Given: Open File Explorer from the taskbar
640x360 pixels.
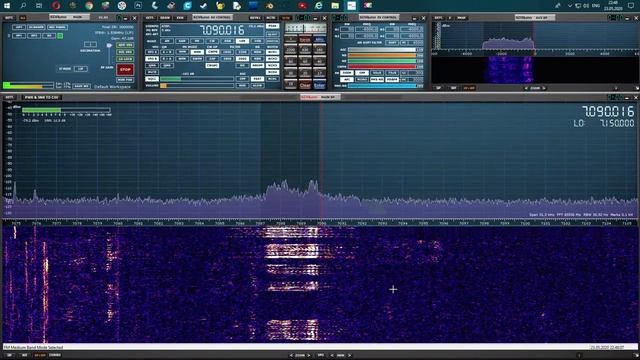Looking at the screenshot, I should tap(335, 6).
